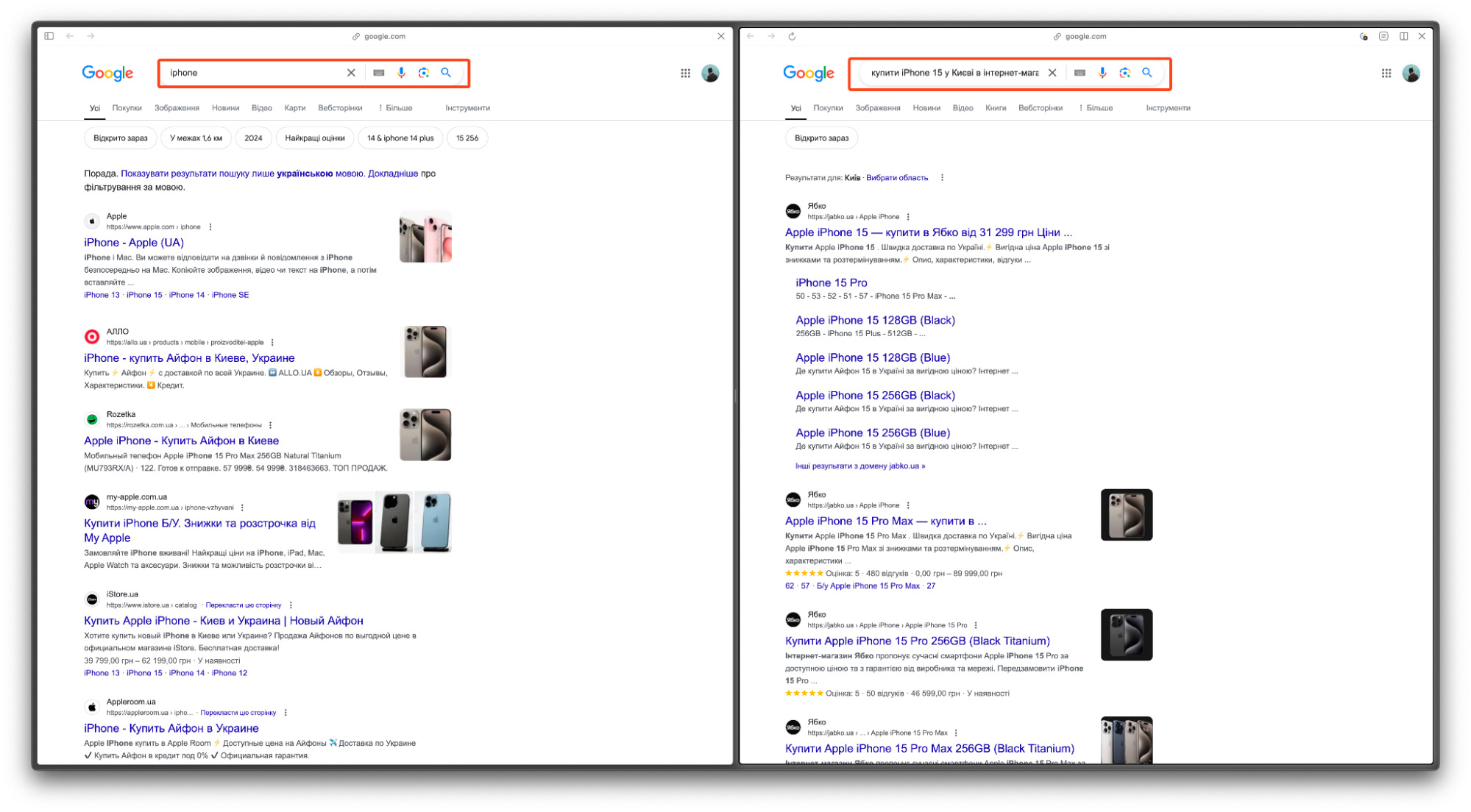This screenshot has width=1471, height=812.
Task: Switch to 'Карти' tab in left window
Action: pyautogui.click(x=294, y=108)
